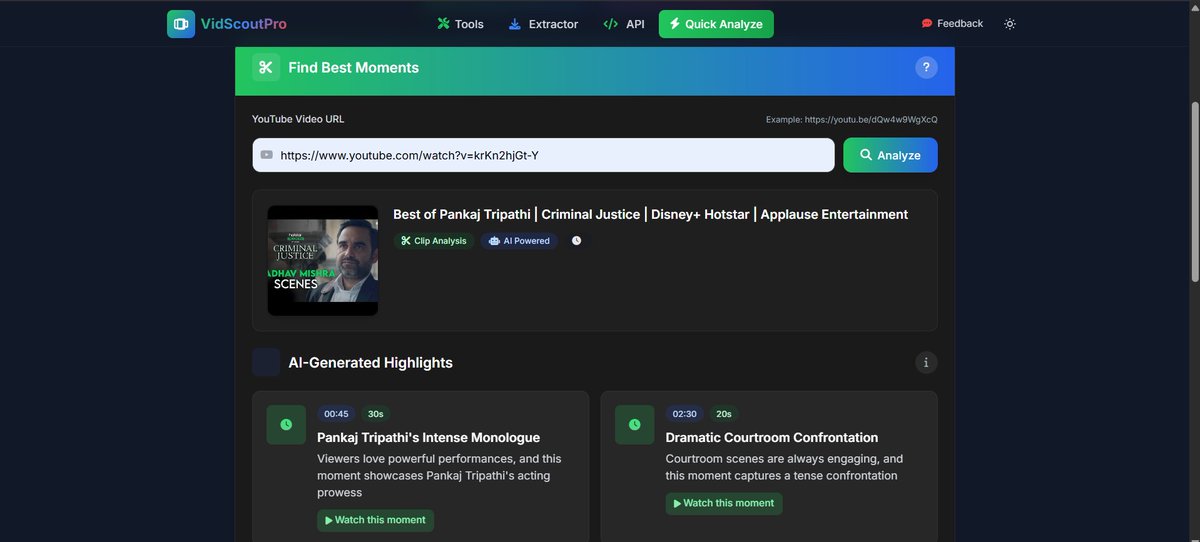This screenshot has height=542, width=1200.
Task: Click the example URL text youtu.be/dQw4w9WgXcQ
Action: coord(871,120)
